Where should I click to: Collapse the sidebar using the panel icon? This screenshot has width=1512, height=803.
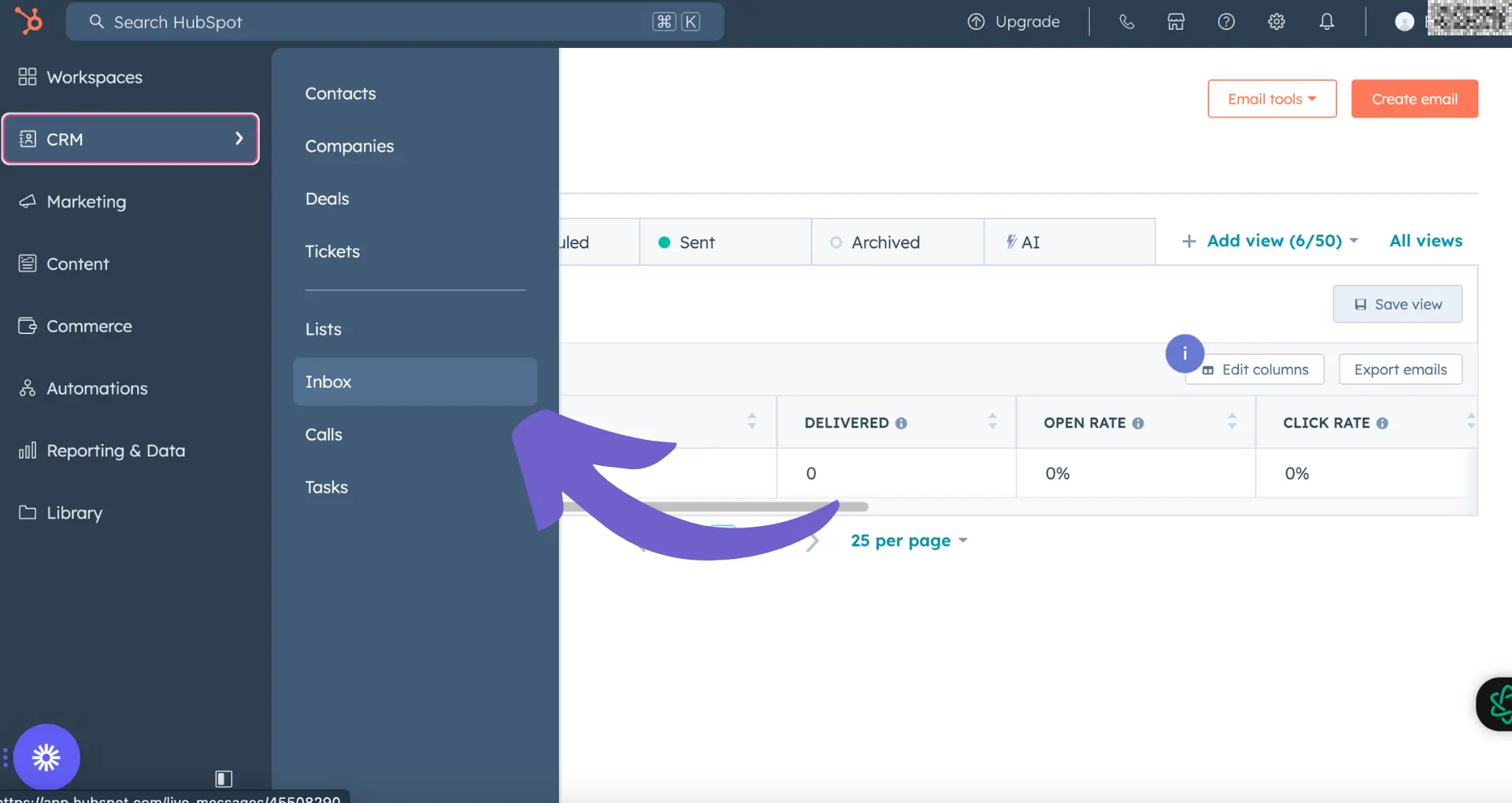coord(224,779)
